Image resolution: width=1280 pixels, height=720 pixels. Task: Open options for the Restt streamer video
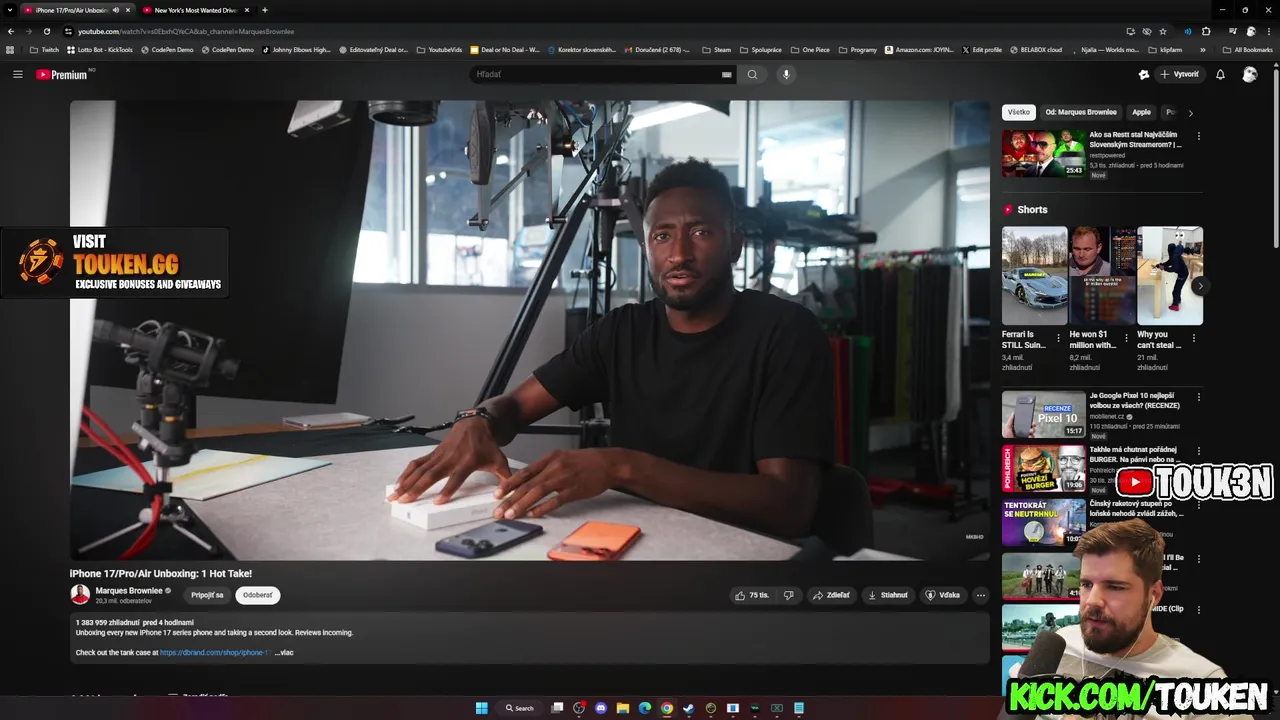[1199, 136]
